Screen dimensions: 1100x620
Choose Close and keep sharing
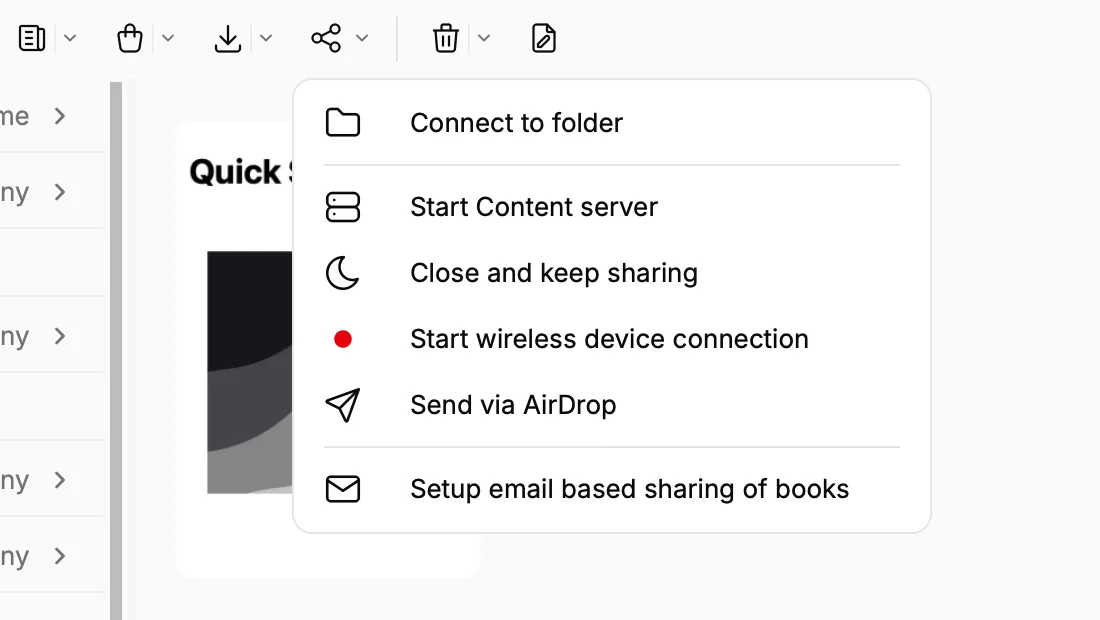coord(612,273)
